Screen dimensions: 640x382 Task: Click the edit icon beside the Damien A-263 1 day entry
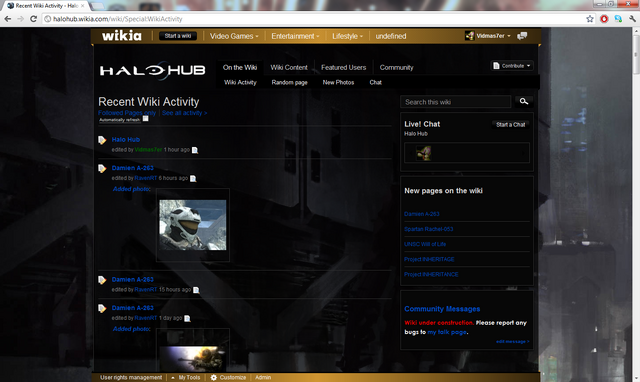tap(102, 309)
